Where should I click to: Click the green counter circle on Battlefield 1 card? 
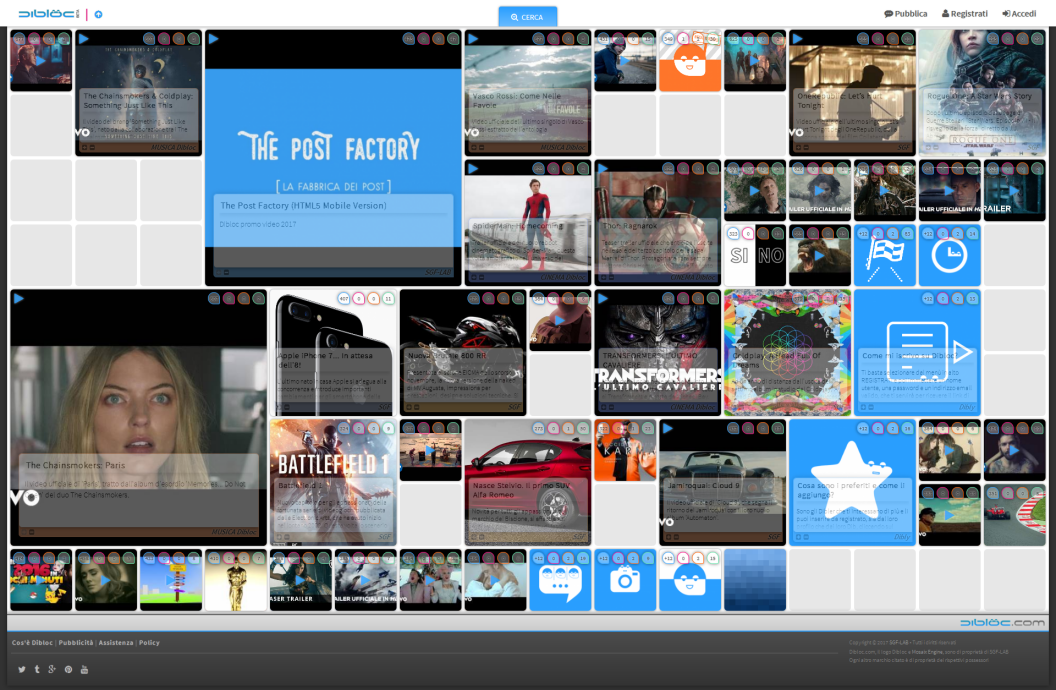click(x=389, y=428)
